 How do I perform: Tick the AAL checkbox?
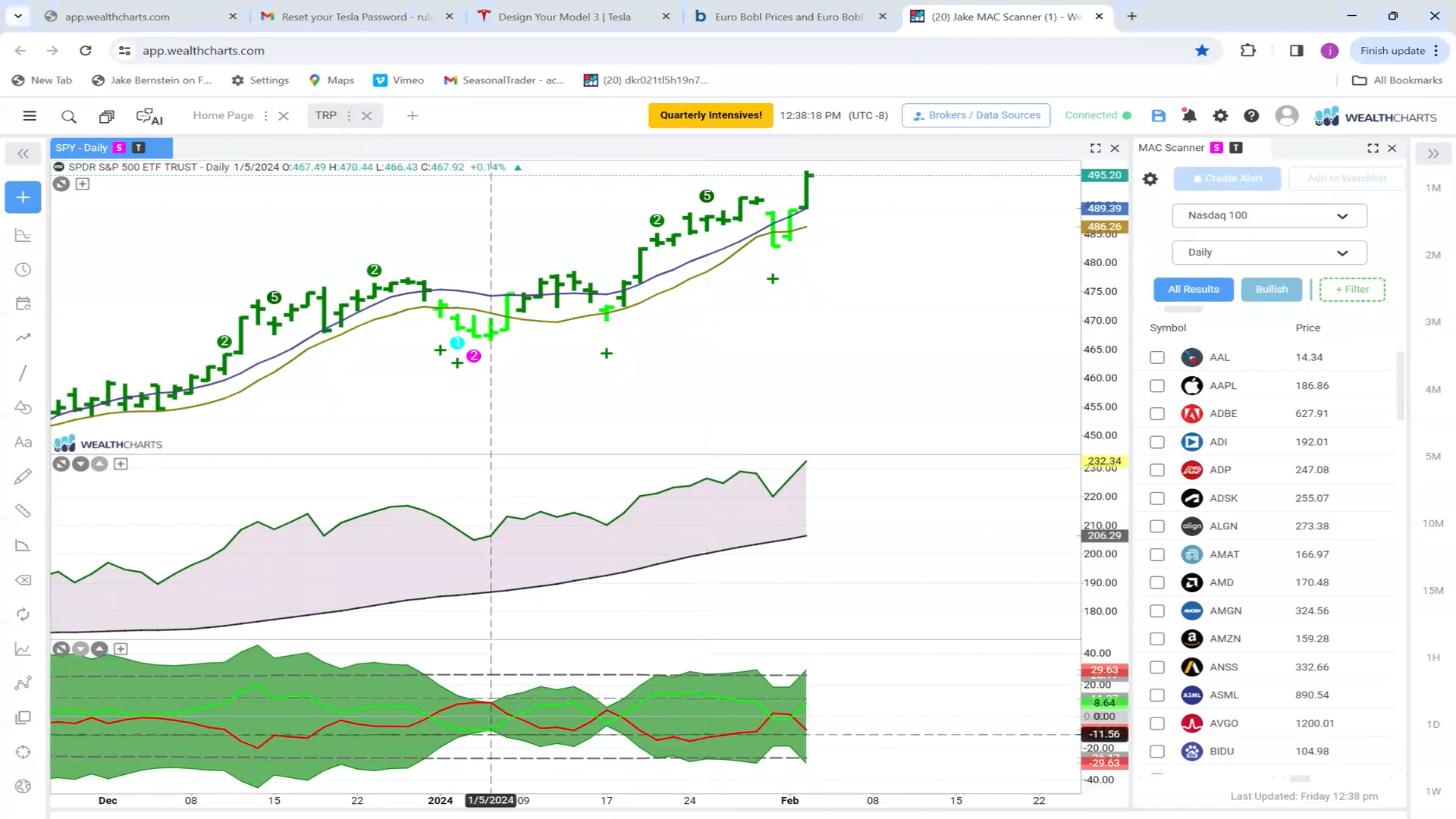[x=1156, y=357]
